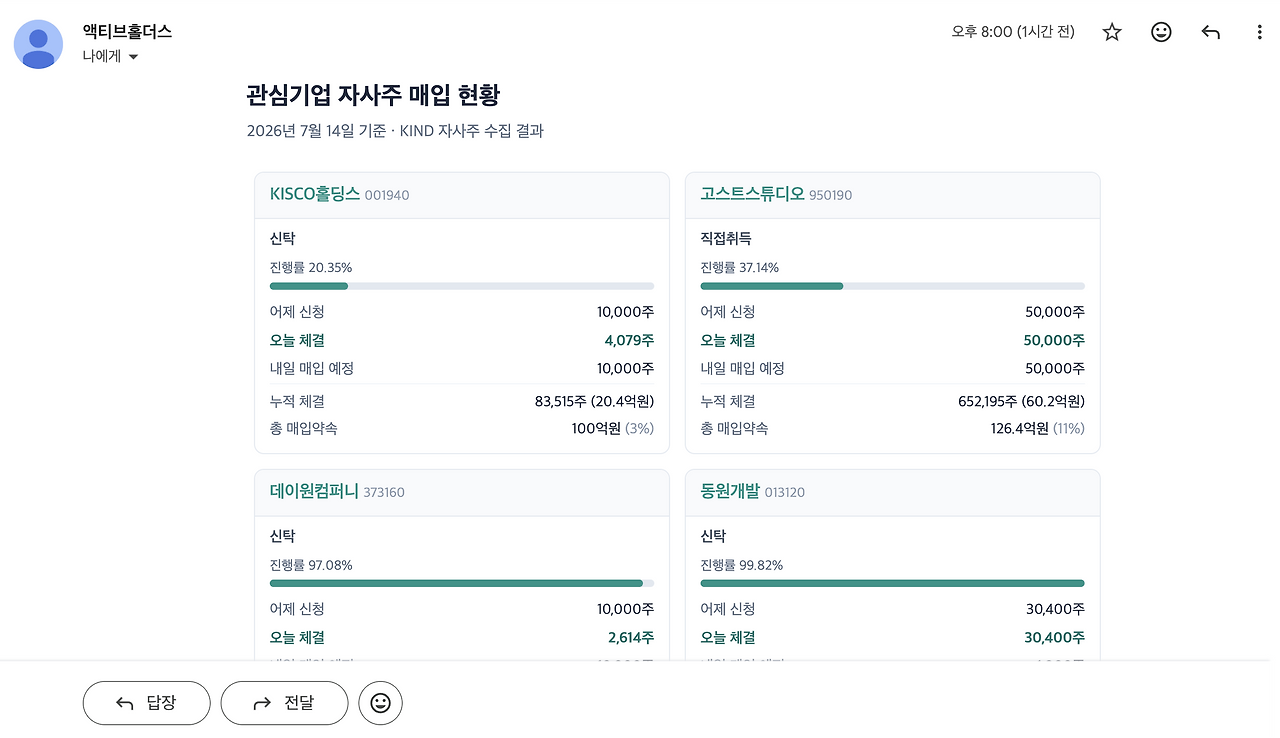The width and height of the screenshot is (1280, 738).
Task: Star this email from 액티브홀더스
Action: (x=1112, y=32)
